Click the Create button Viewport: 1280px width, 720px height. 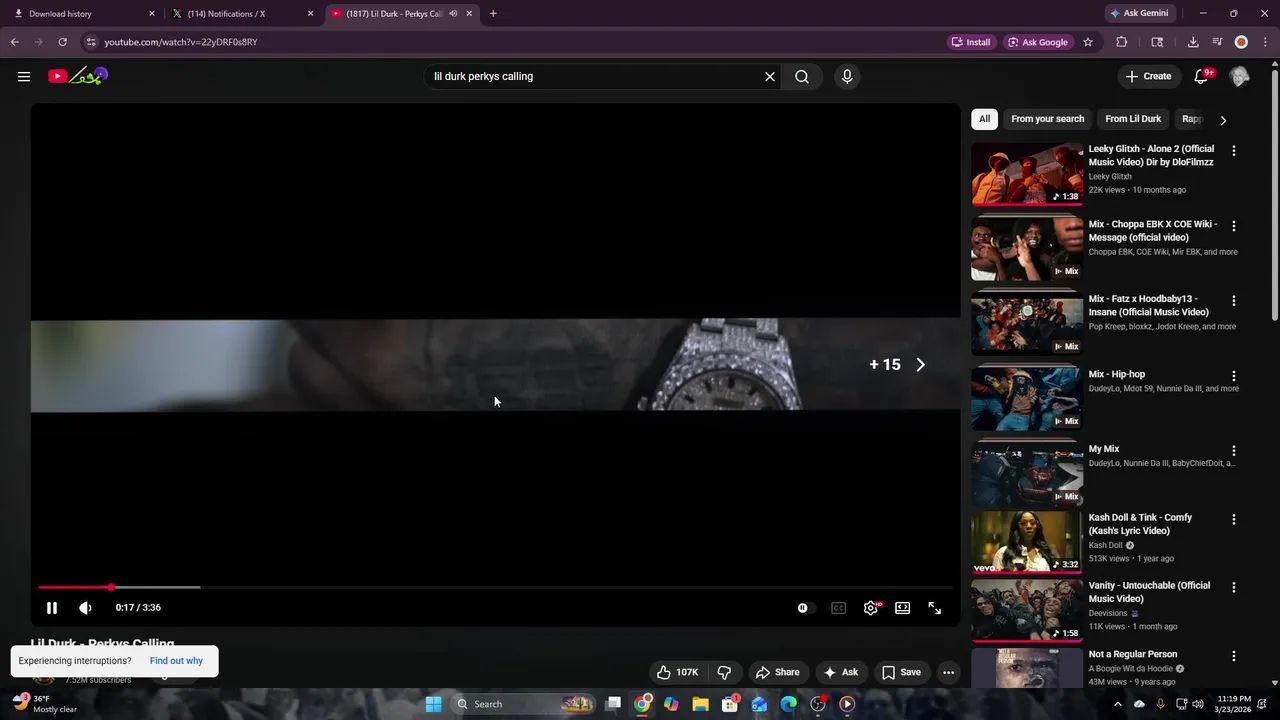tap(1148, 76)
